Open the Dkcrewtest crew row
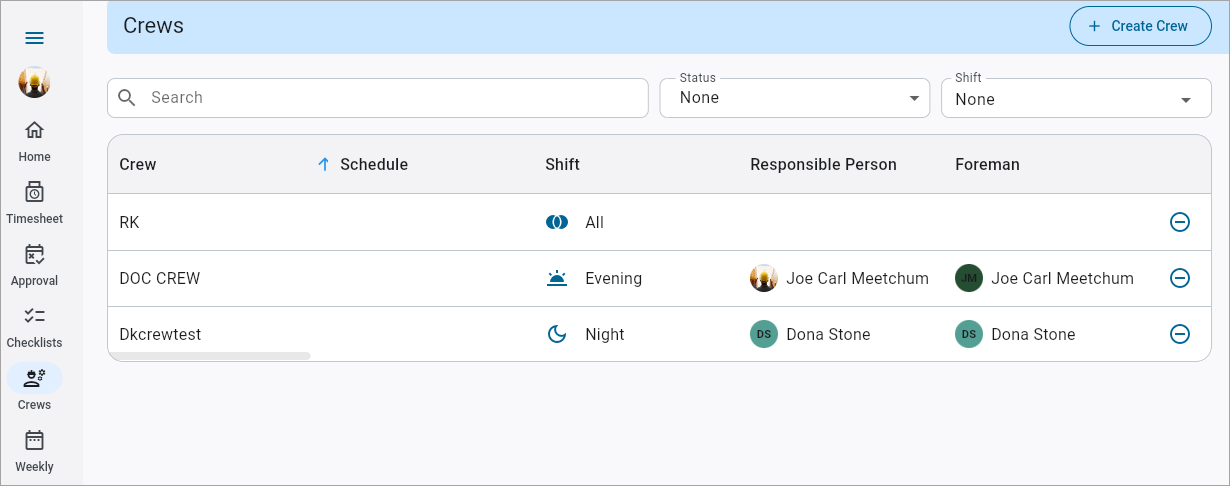 659,334
